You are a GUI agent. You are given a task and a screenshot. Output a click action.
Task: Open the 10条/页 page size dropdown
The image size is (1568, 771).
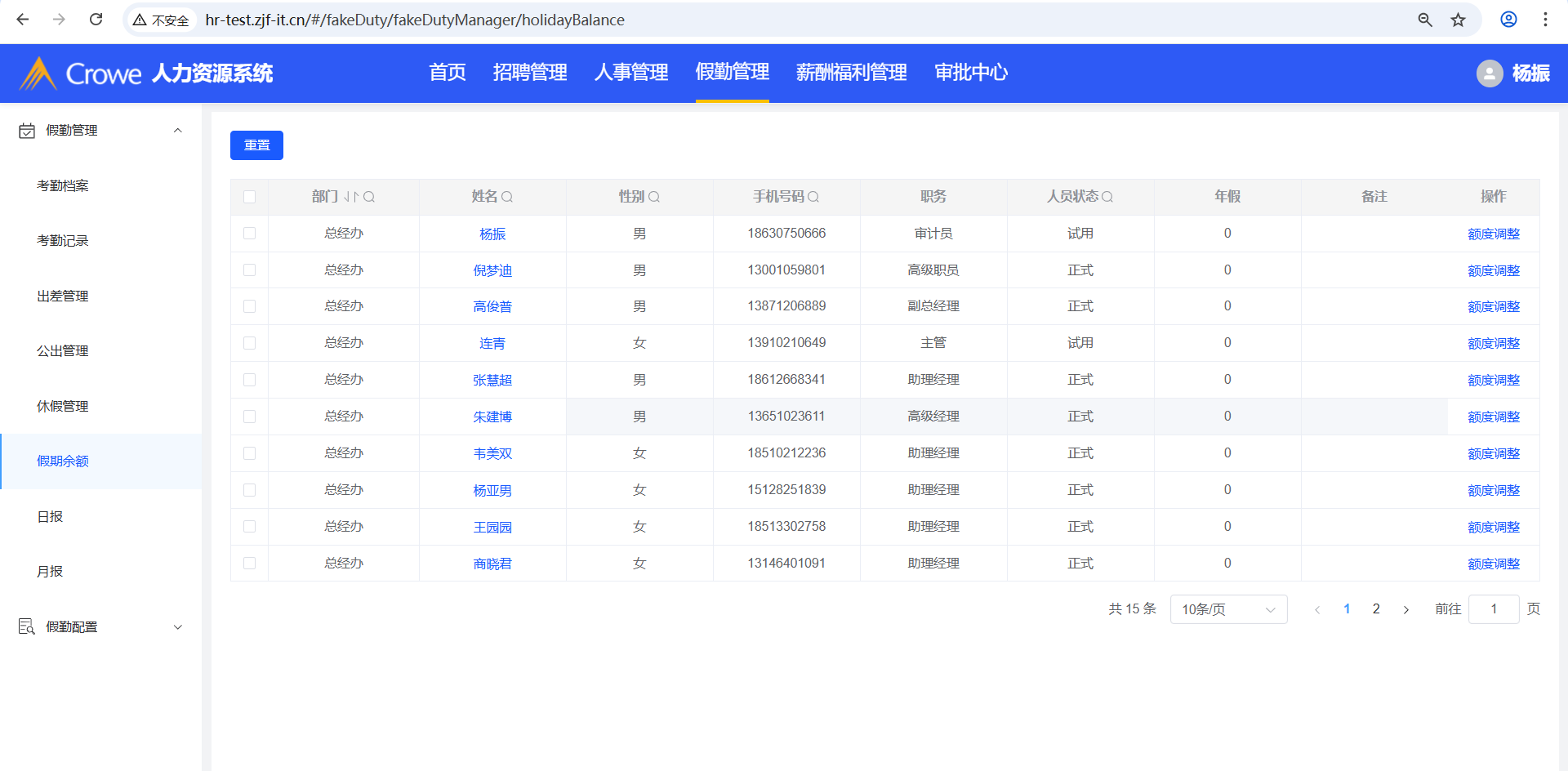(1228, 609)
